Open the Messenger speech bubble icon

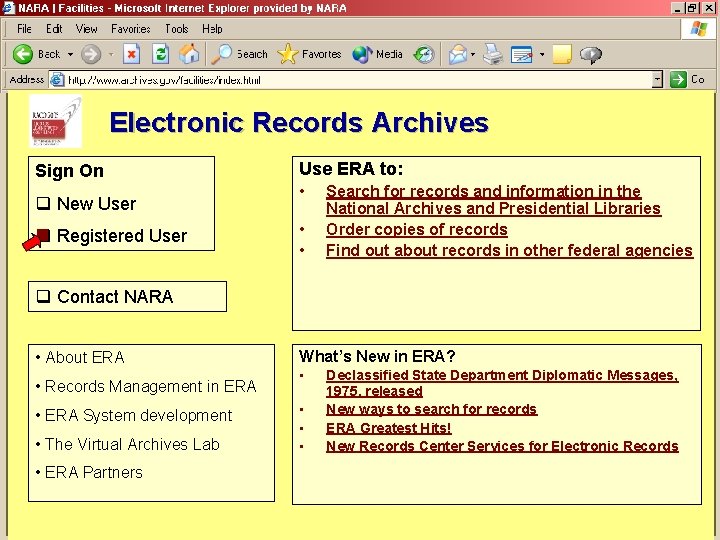[x=591, y=55]
